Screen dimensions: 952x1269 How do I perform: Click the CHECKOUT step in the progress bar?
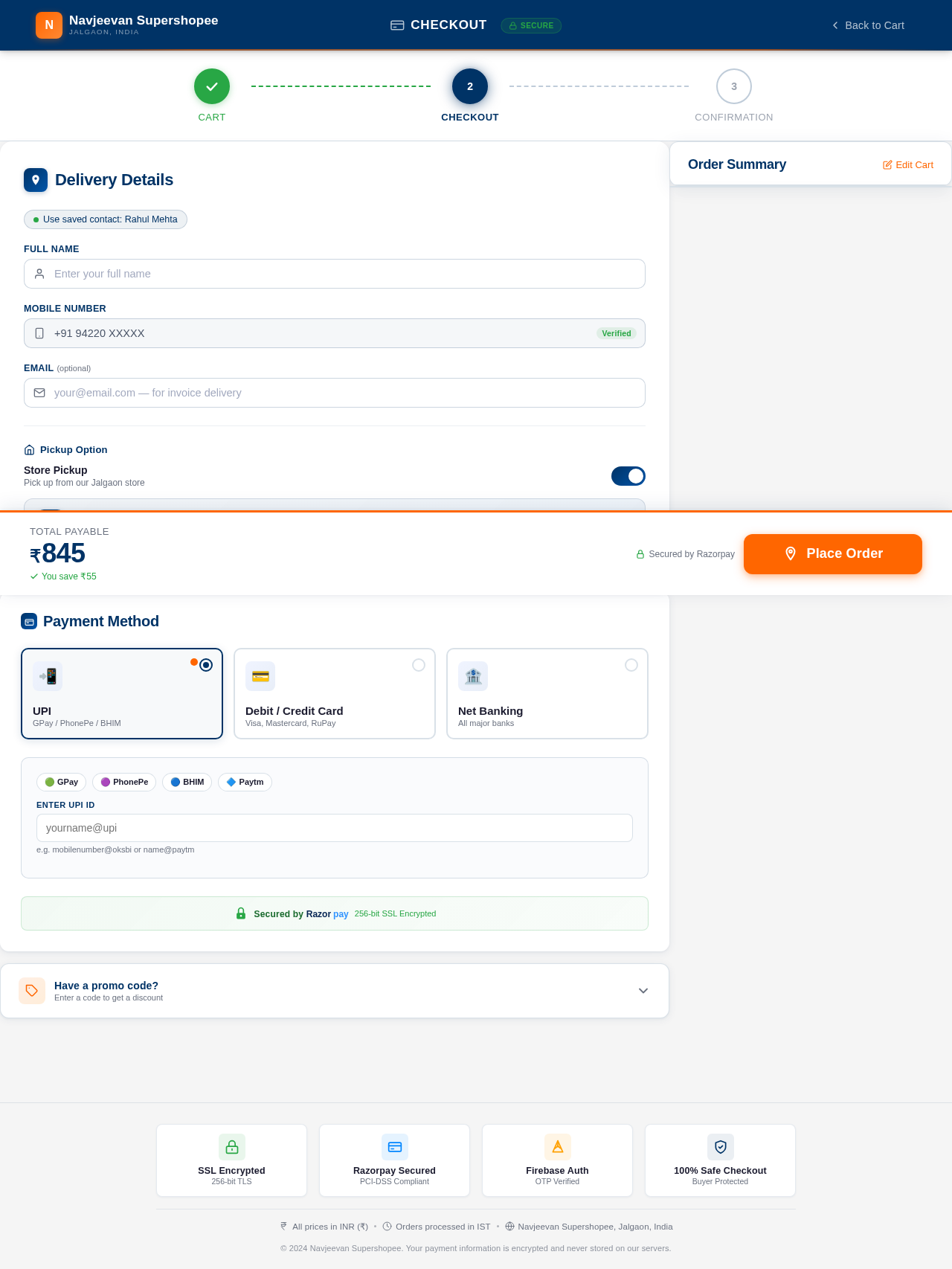click(469, 86)
